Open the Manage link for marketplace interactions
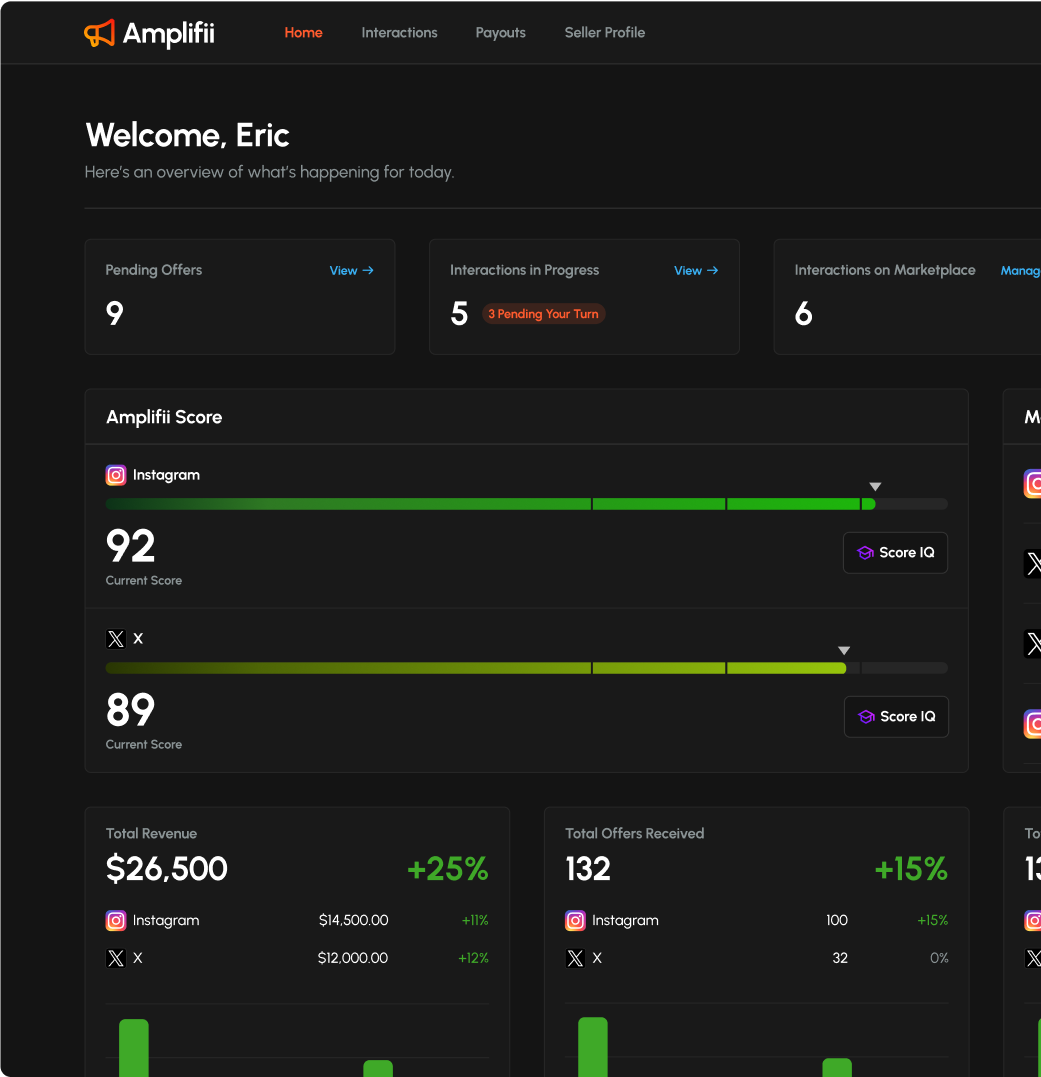This screenshot has height=1077, width=1041. coord(1020,270)
